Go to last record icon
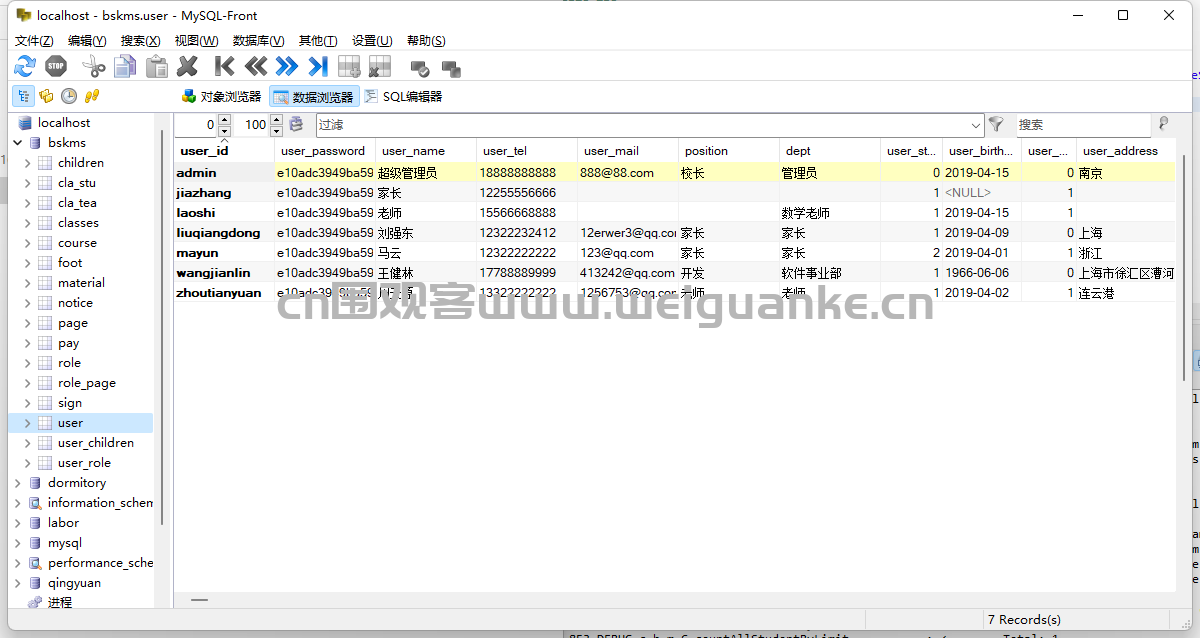The image size is (1200, 638). pos(318,67)
